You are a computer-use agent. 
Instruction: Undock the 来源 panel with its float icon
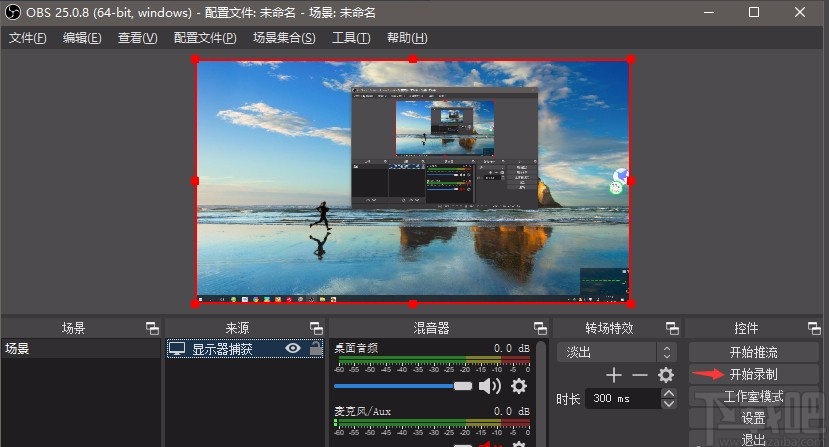coord(316,329)
